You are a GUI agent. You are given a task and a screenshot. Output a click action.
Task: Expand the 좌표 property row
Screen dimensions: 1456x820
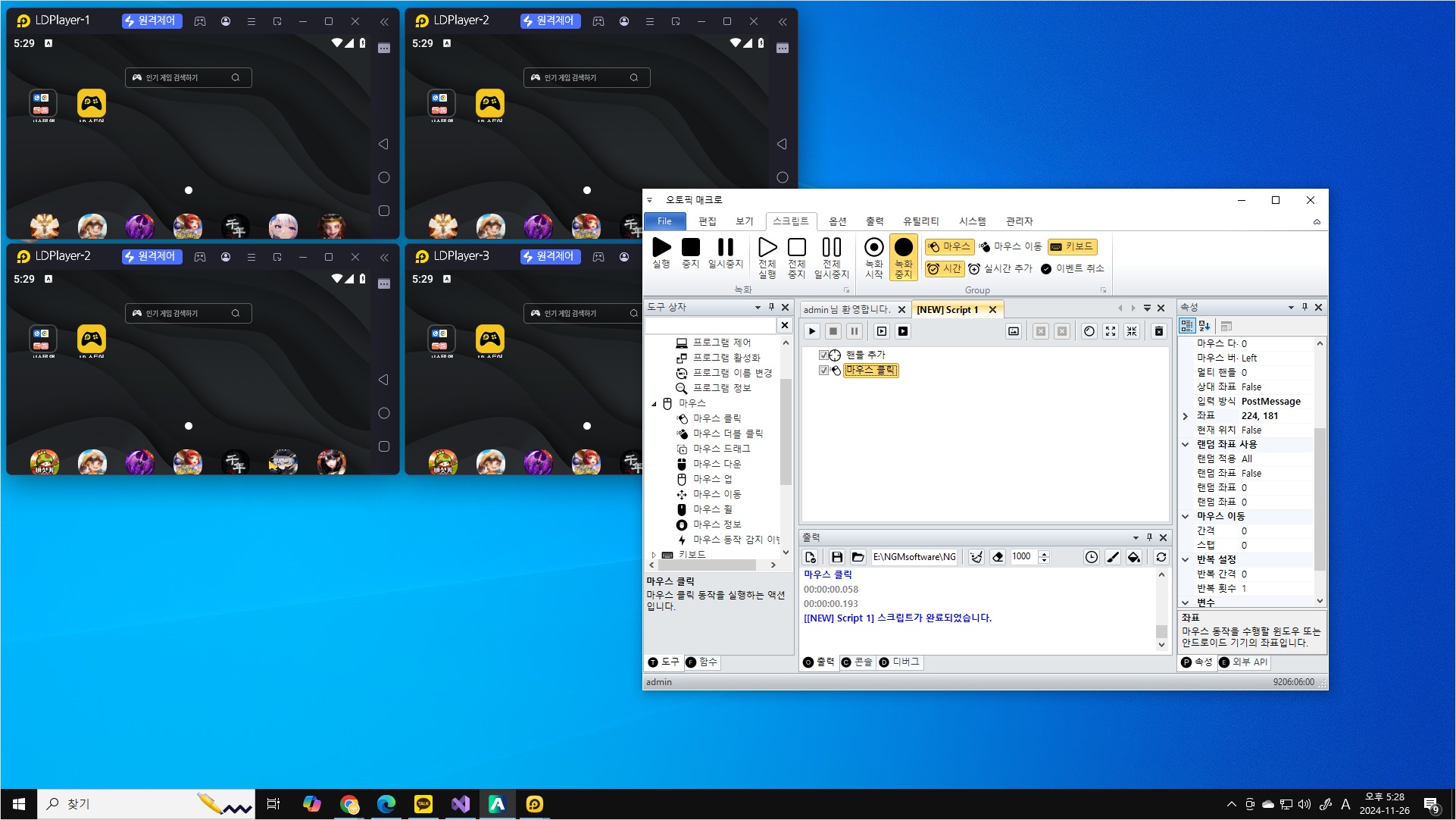1186,416
